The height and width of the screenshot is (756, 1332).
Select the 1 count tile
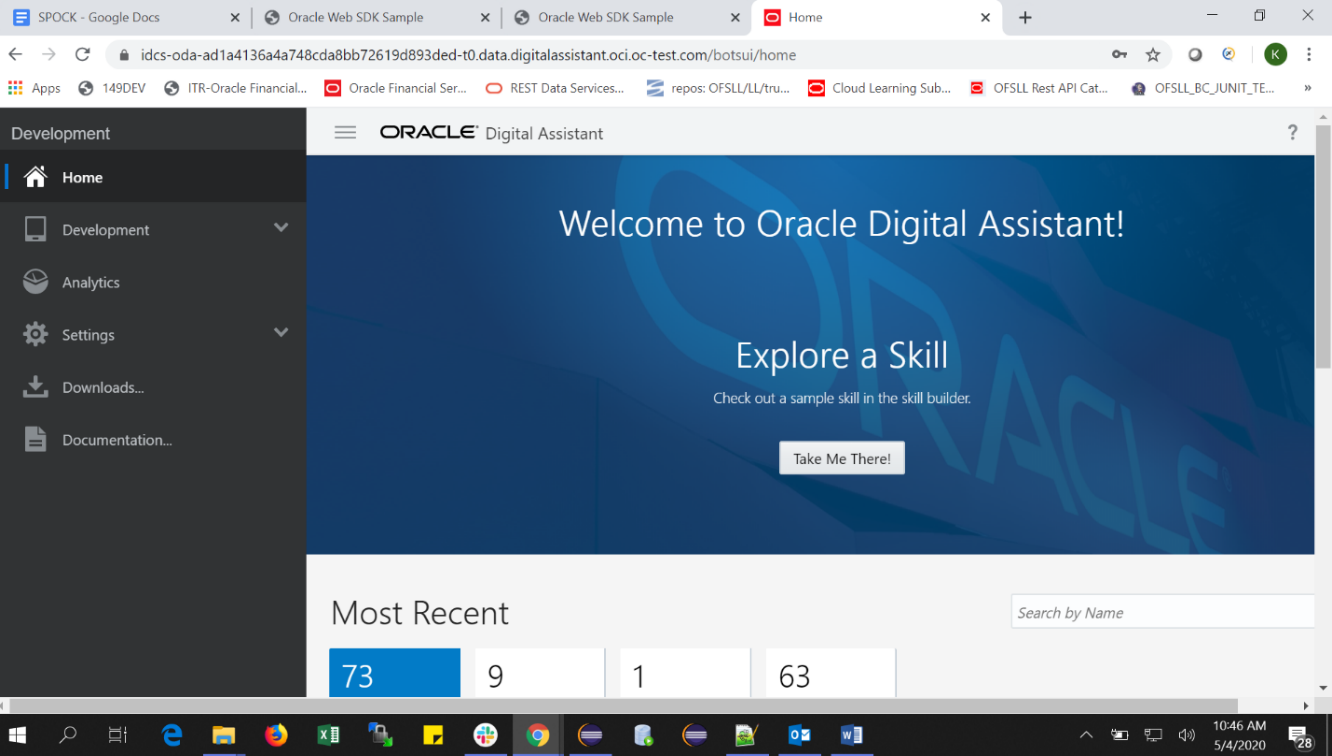685,673
